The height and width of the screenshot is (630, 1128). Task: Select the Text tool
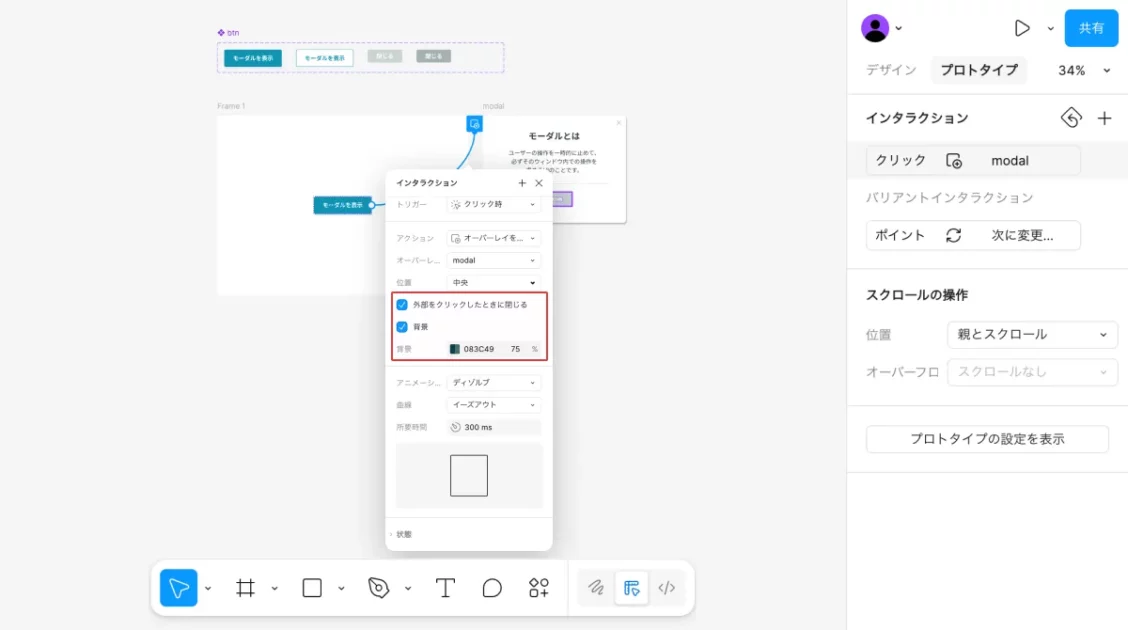pos(445,588)
